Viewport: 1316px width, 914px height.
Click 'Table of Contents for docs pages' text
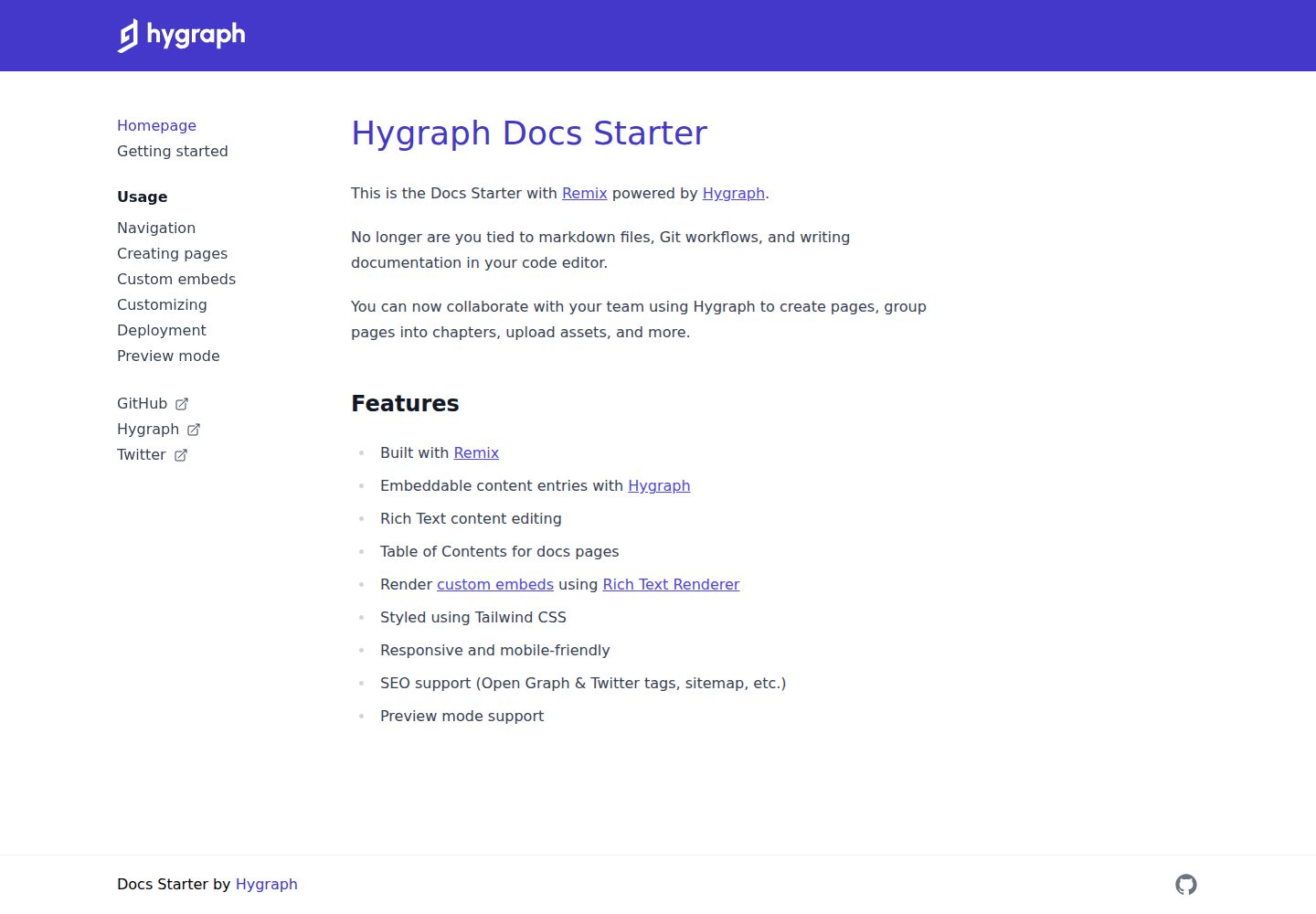click(x=500, y=551)
